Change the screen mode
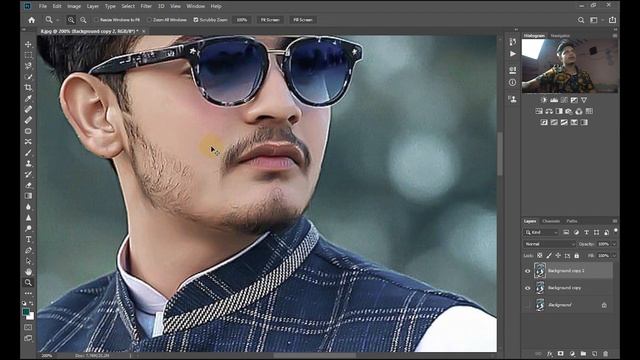This screenshot has width=640, height=360. tap(28, 338)
